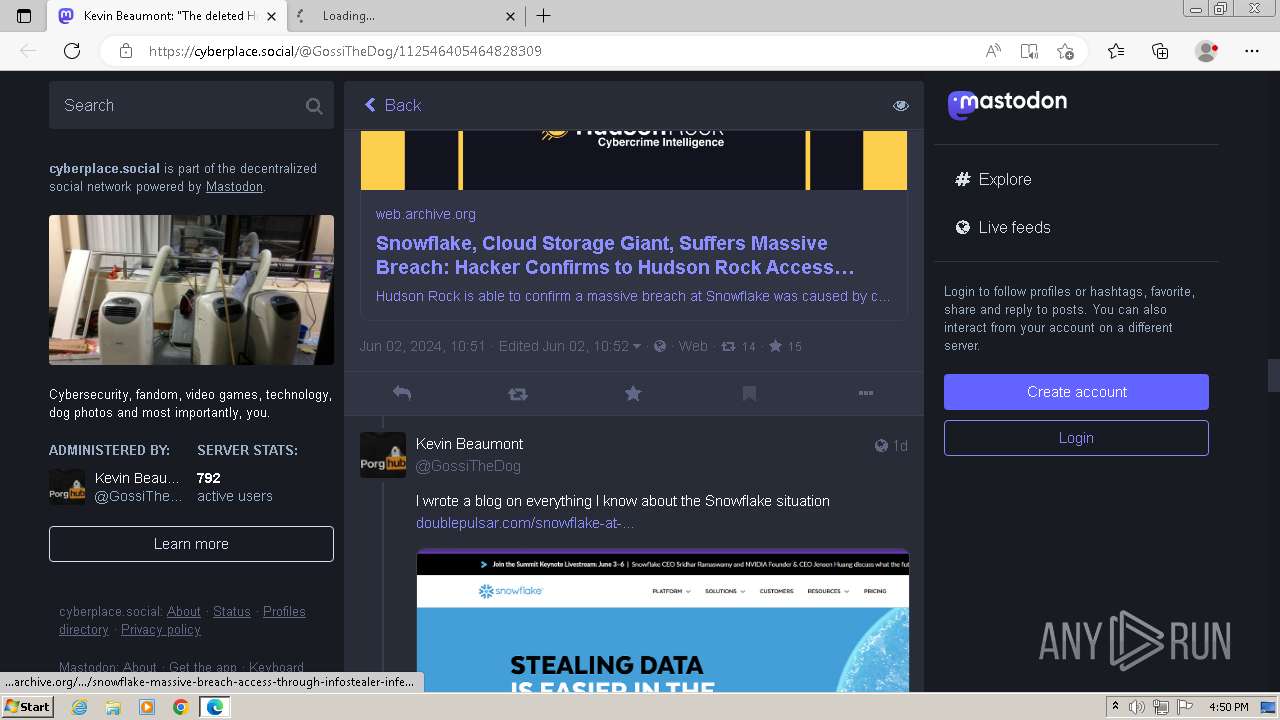Go Back using the Back link
Viewport: 1280px width, 720px height.
click(x=392, y=105)
